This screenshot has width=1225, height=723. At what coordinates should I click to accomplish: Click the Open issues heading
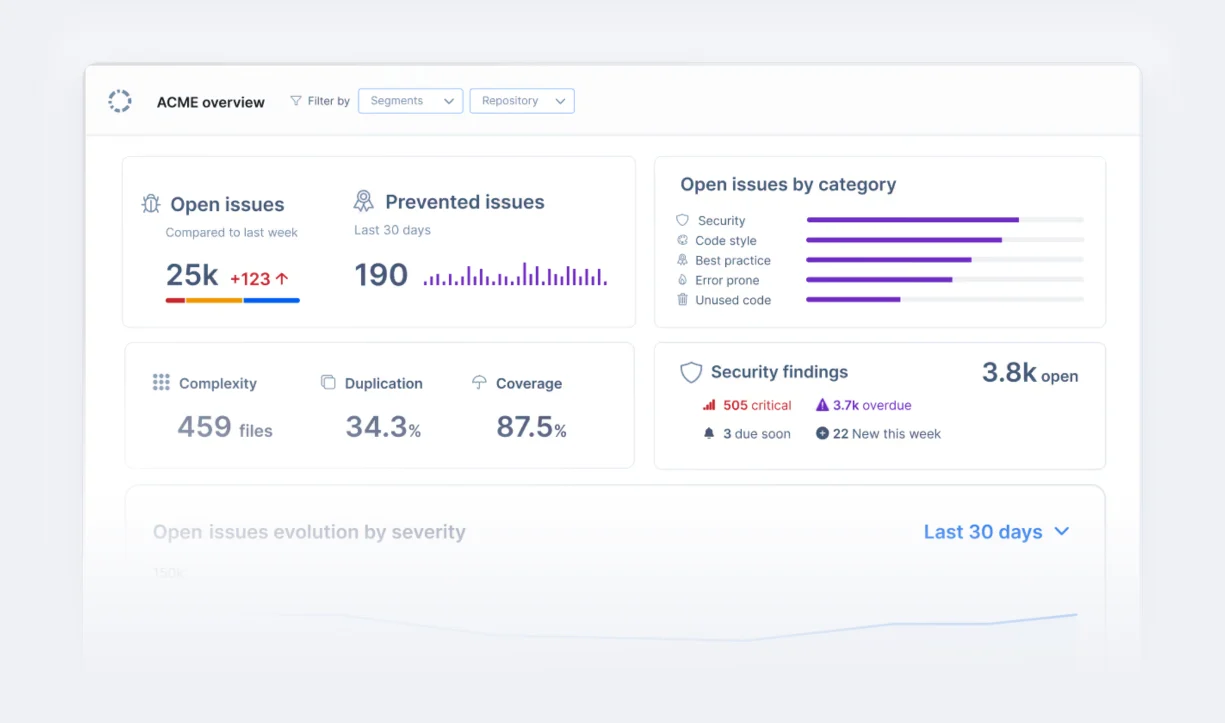(227, 204)
